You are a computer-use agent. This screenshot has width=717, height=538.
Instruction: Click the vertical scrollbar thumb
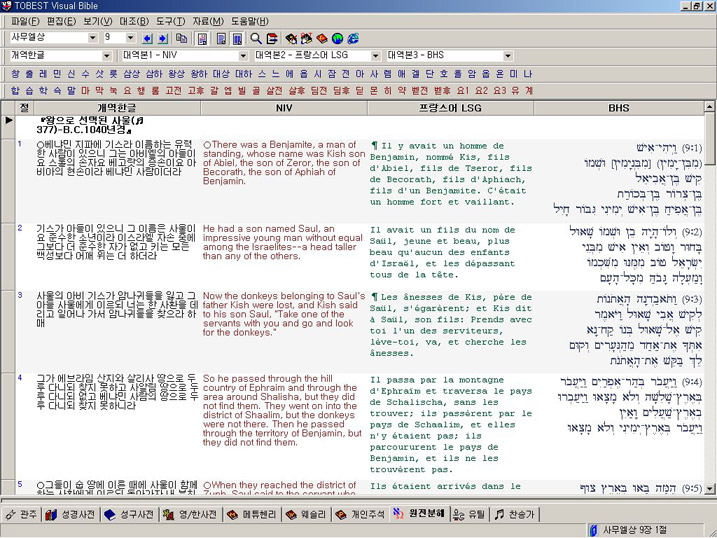click(x=709, y=139)
